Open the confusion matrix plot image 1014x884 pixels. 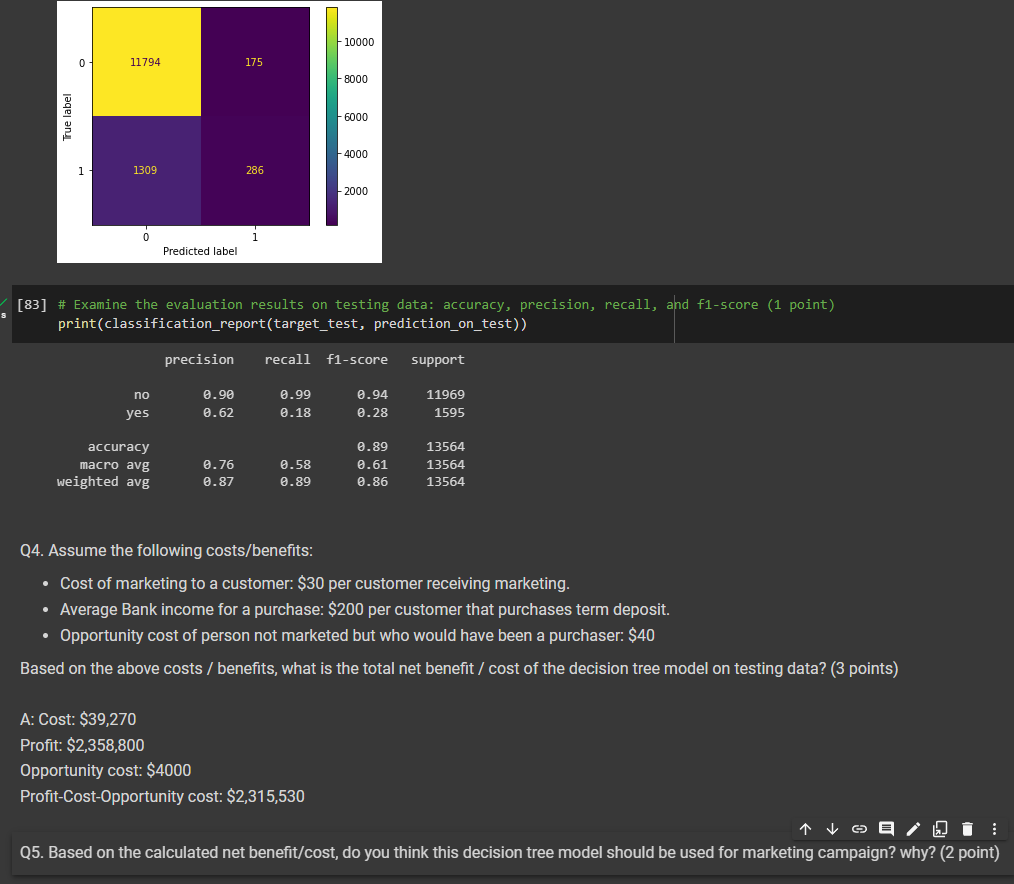pyautogui.click(x=219, y=132)
